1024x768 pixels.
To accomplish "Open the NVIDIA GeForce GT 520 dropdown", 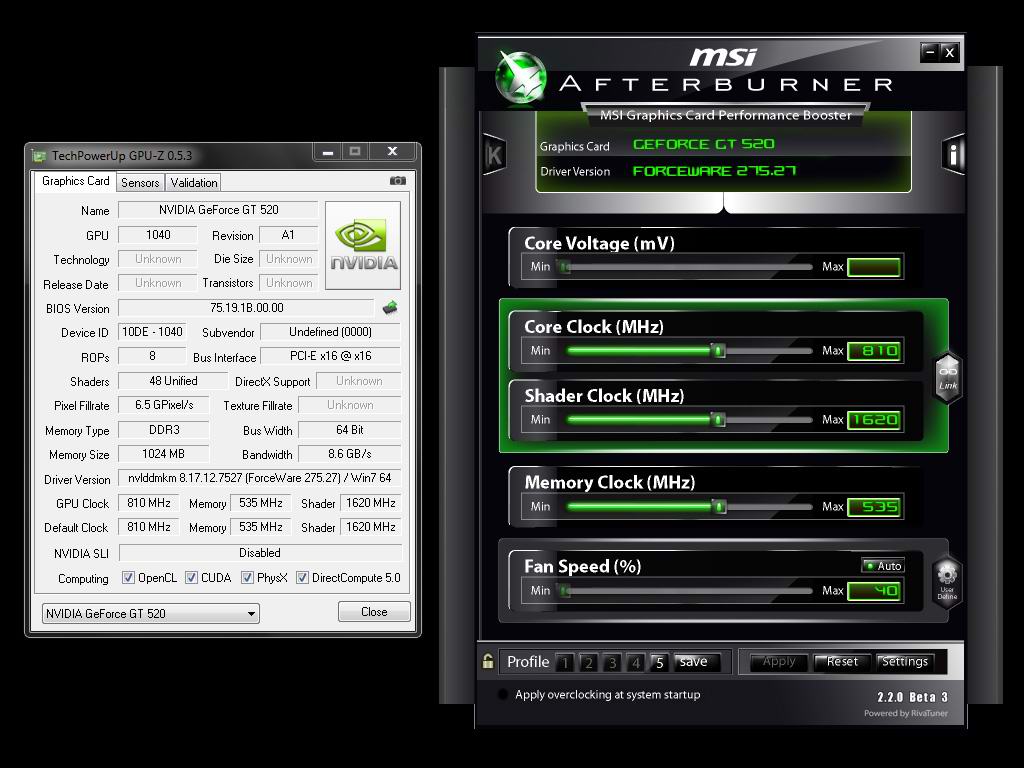I will point(150,613).
